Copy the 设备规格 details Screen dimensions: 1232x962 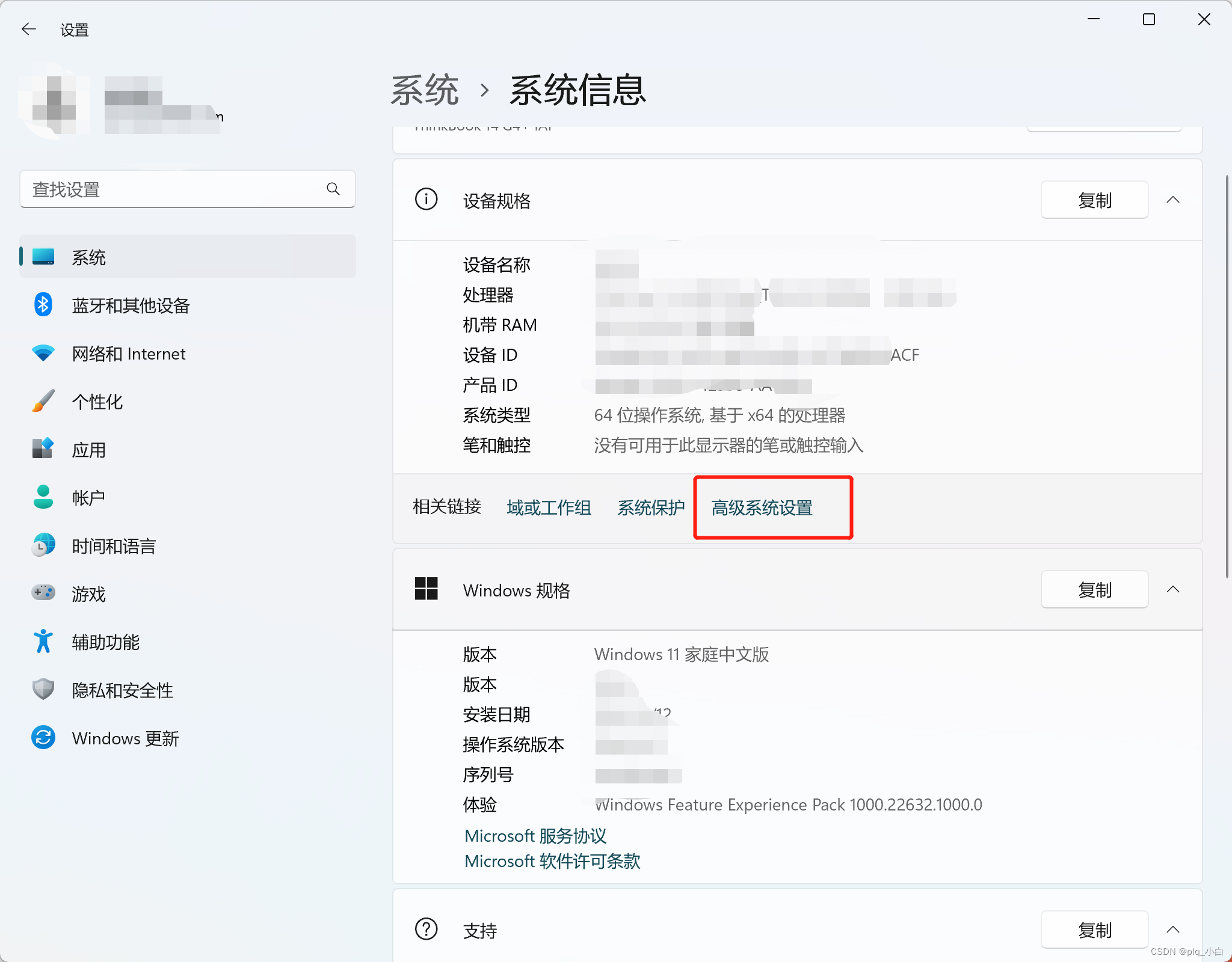[1095, 200]
